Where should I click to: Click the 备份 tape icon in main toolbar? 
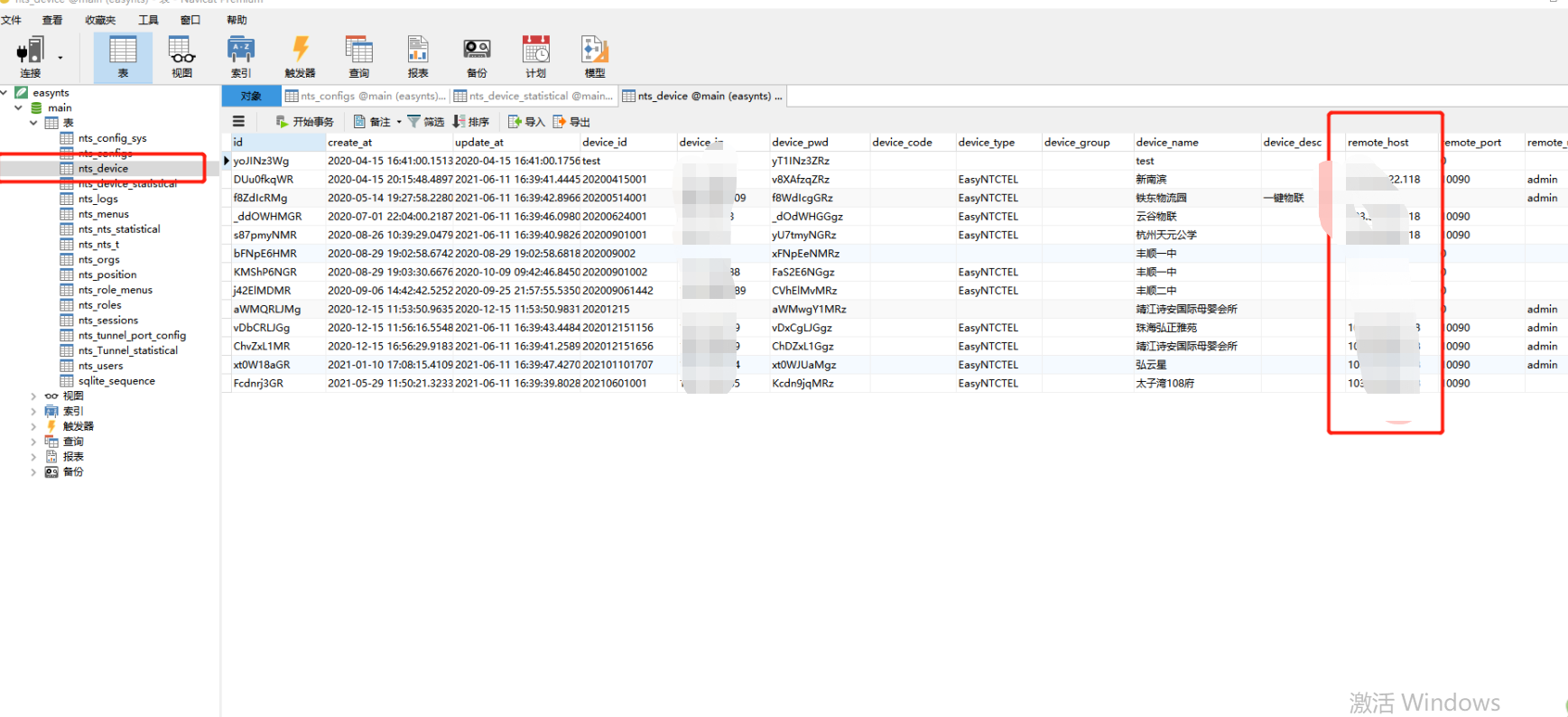(477, 57)
